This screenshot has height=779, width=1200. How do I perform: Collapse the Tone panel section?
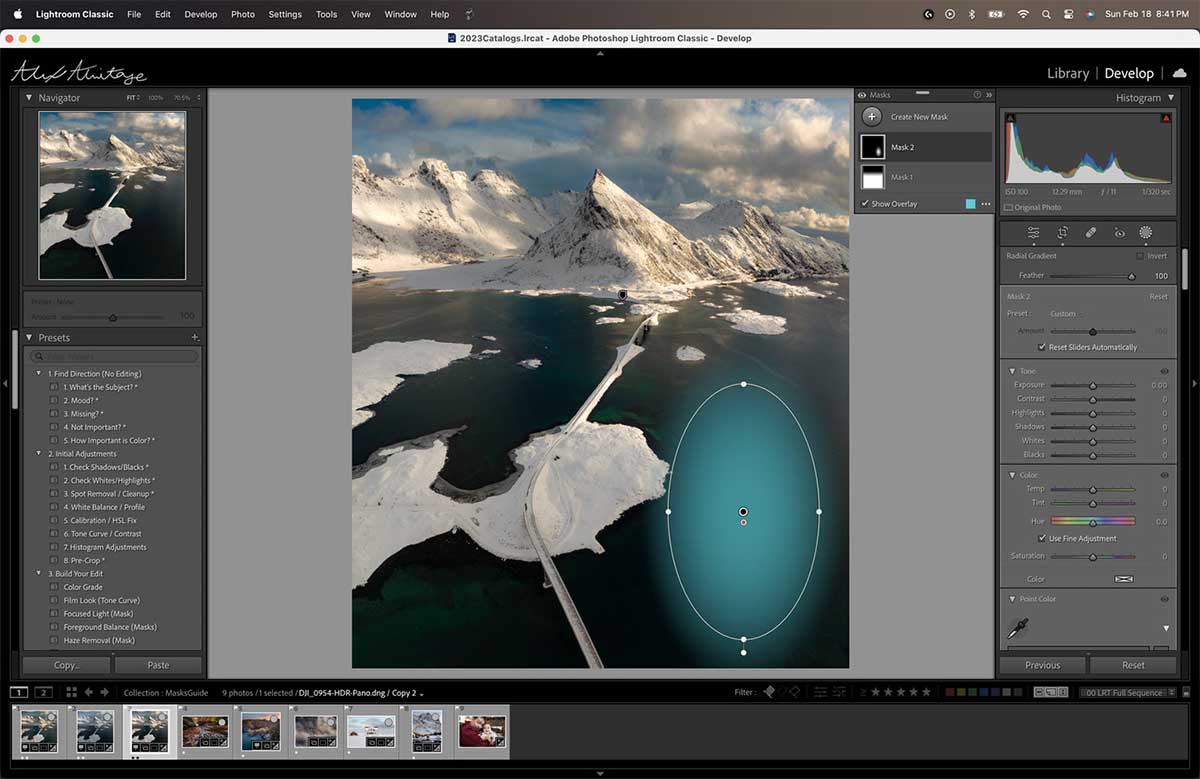click(1012, 371)
